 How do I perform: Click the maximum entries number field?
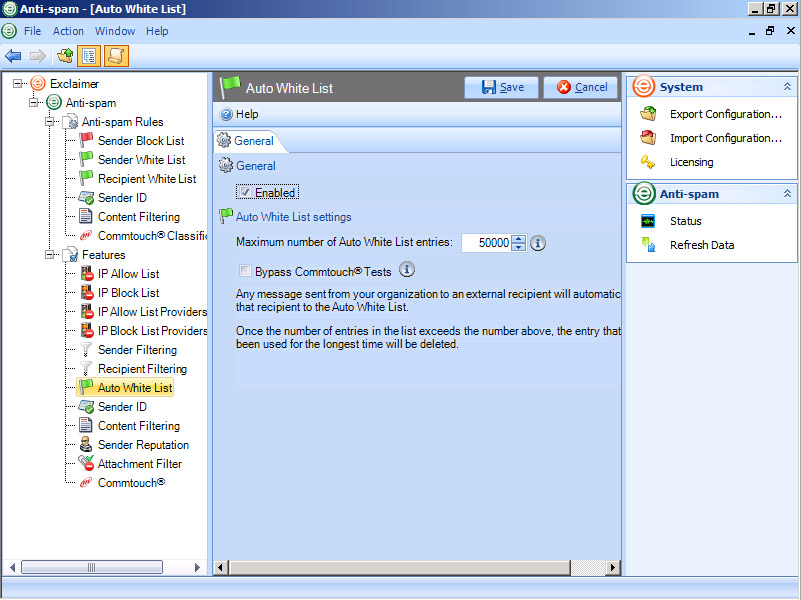(486, 243)
